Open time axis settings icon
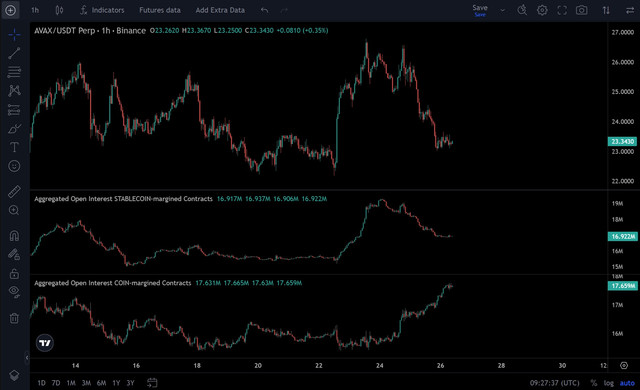The width and height of the screenshot is (640, 390). click(624, 365)
